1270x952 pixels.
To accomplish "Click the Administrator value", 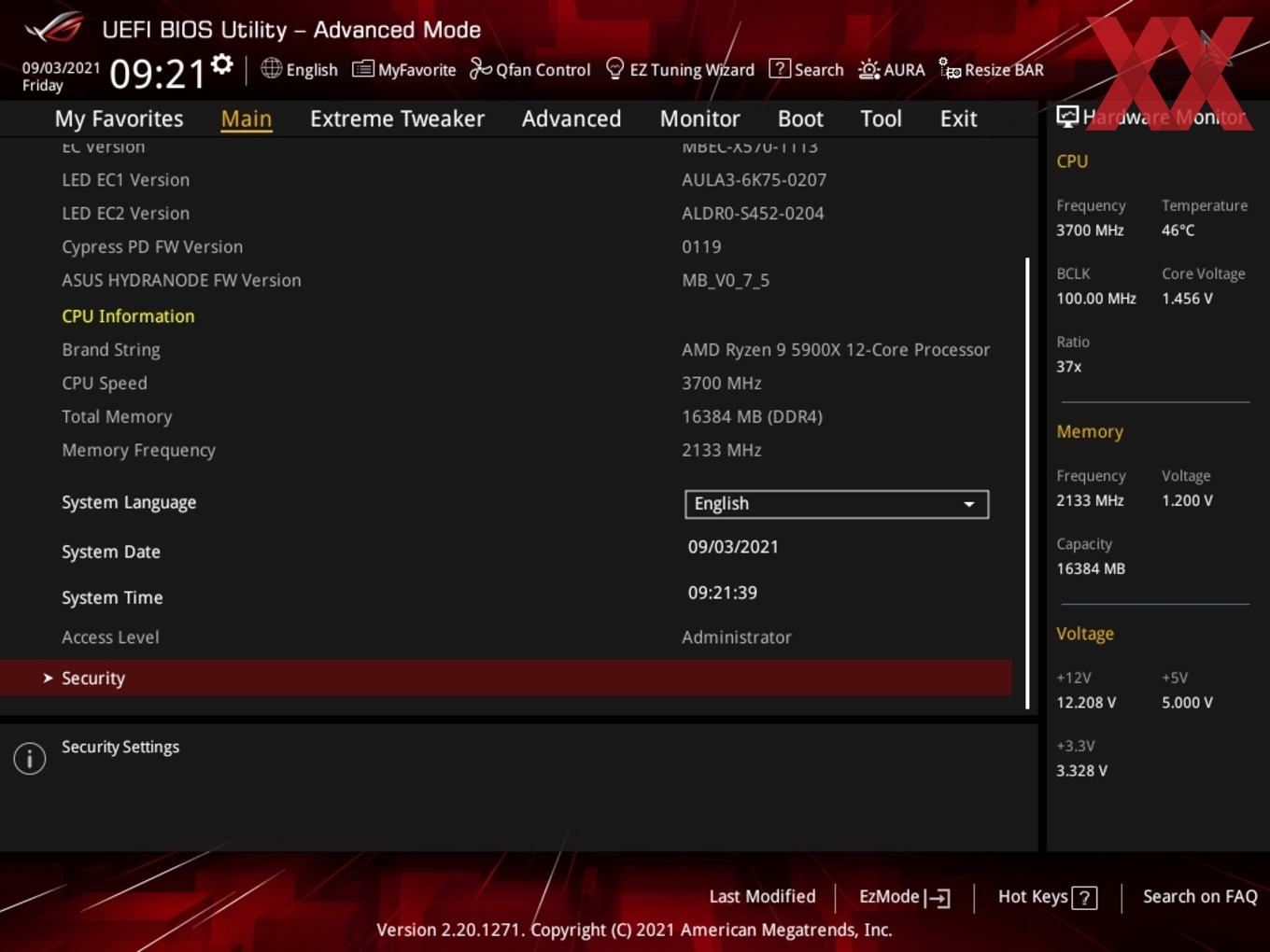I will (x=737, y=637).
